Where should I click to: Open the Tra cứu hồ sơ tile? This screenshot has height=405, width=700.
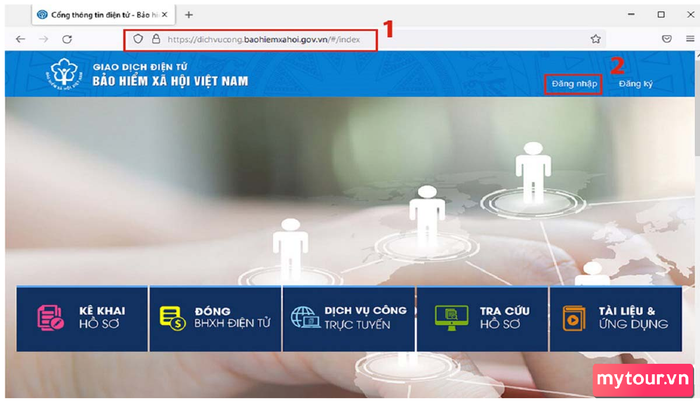click(x=482, y=319)
